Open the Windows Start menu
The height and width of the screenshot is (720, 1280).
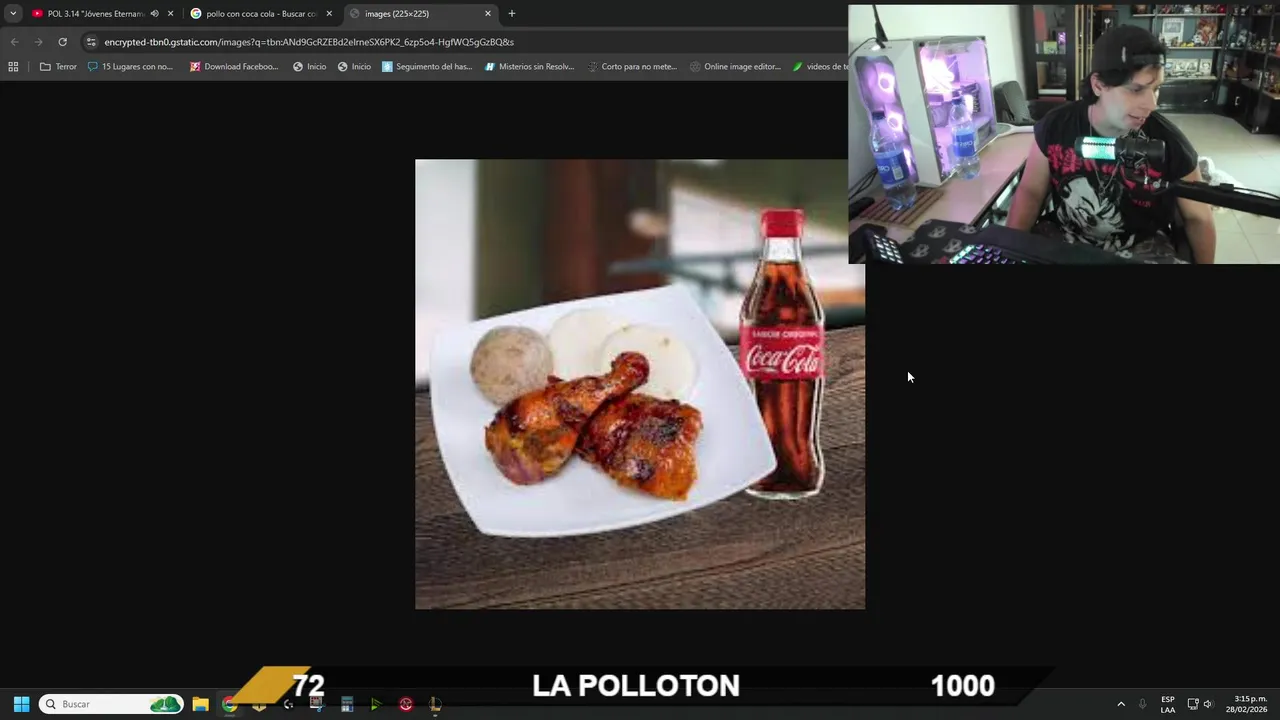coord(21,704)
